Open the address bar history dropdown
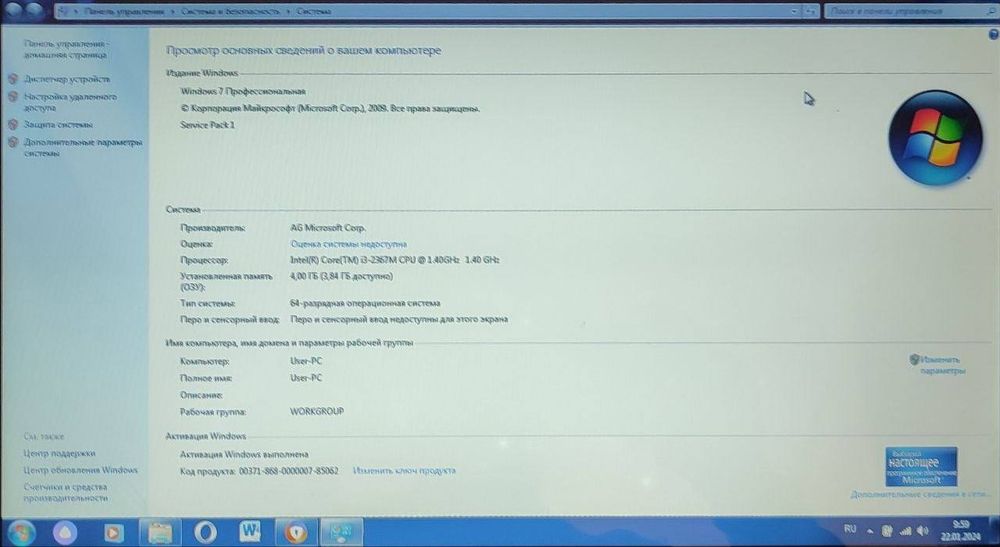This screenshot has width=1000, height=547. click(795, 11)
